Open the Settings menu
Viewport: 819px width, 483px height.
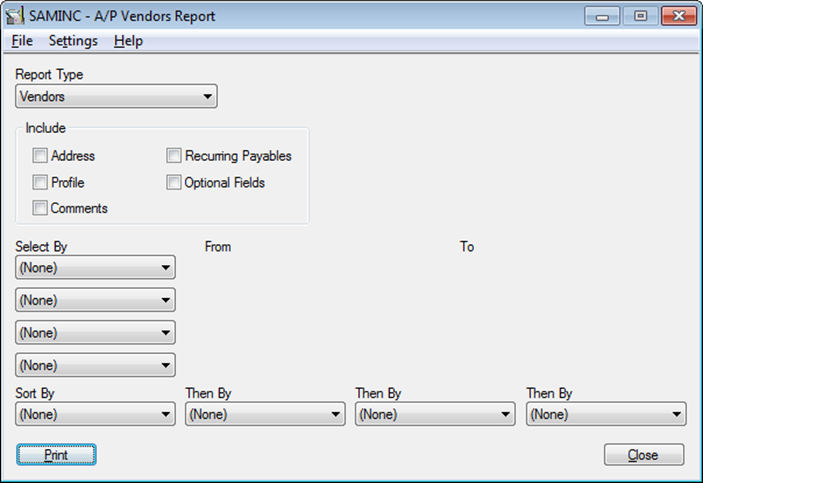click(73, 41)
